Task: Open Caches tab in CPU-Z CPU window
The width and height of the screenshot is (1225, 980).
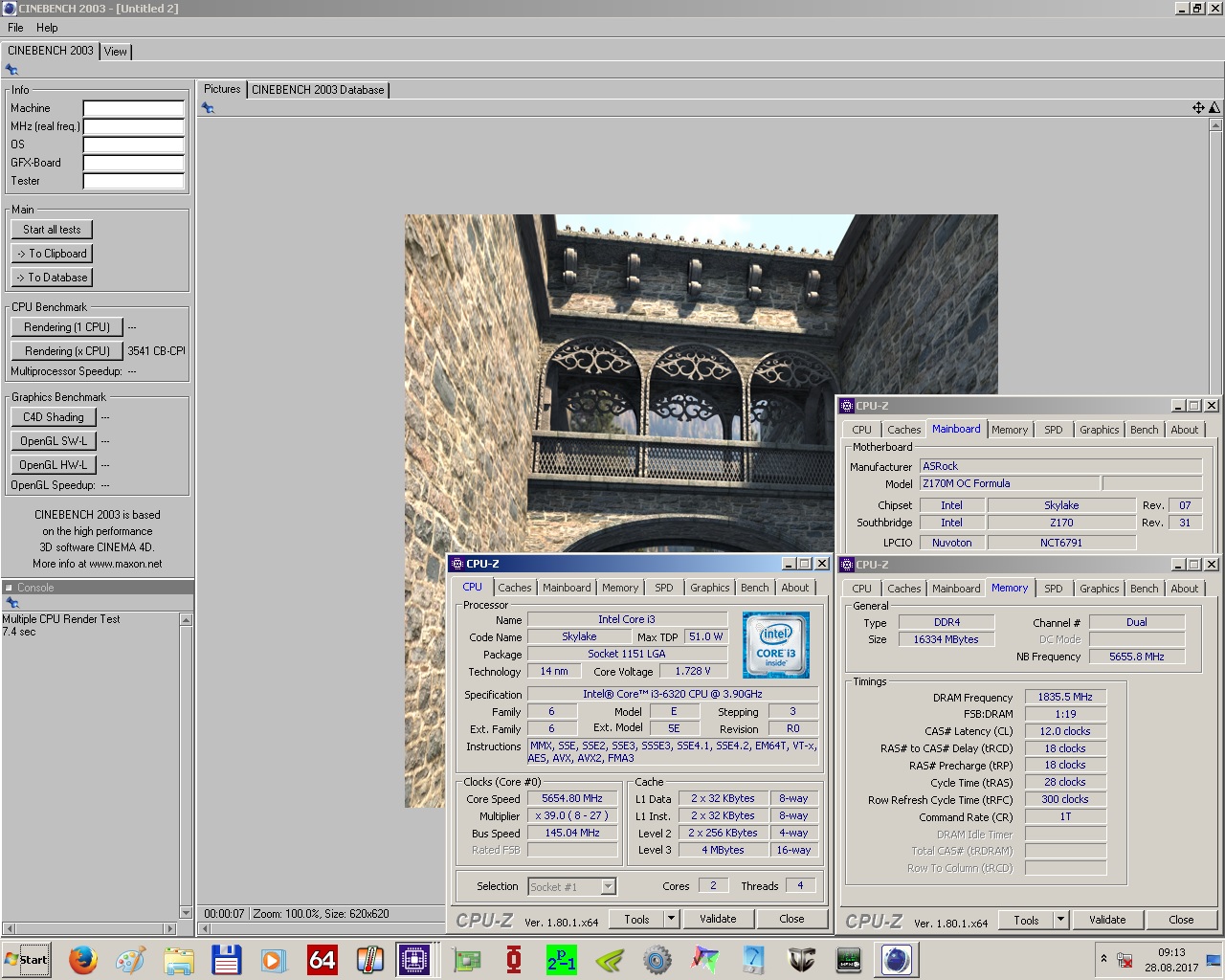Action: tap(514, 588)
